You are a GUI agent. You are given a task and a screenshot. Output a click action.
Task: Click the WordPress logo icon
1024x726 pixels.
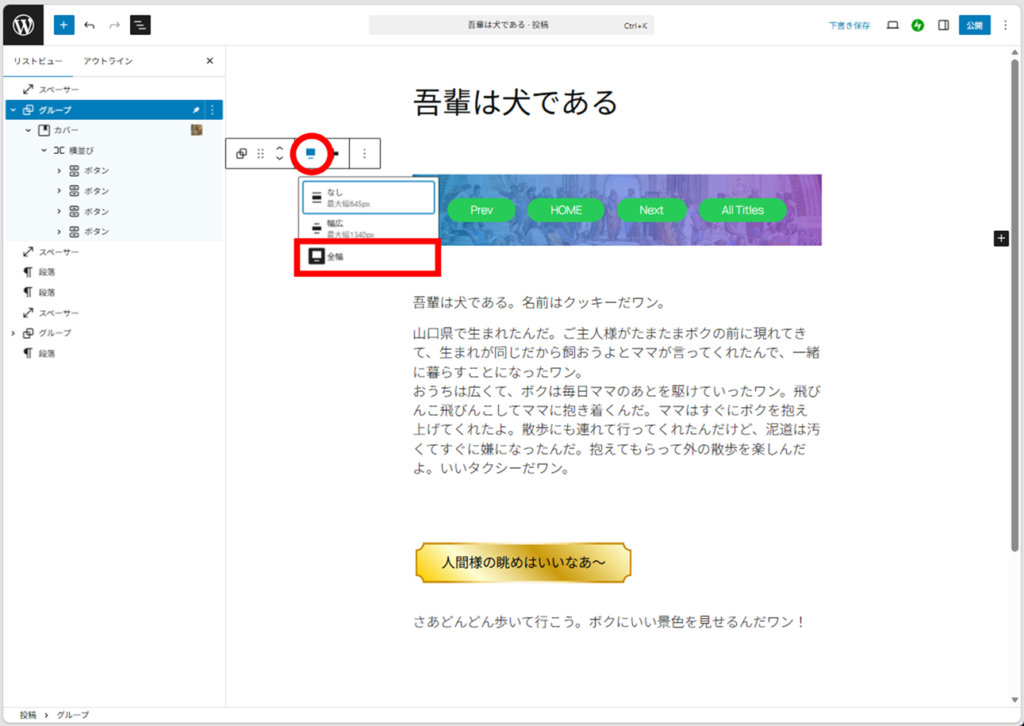(x=22, y=24)
